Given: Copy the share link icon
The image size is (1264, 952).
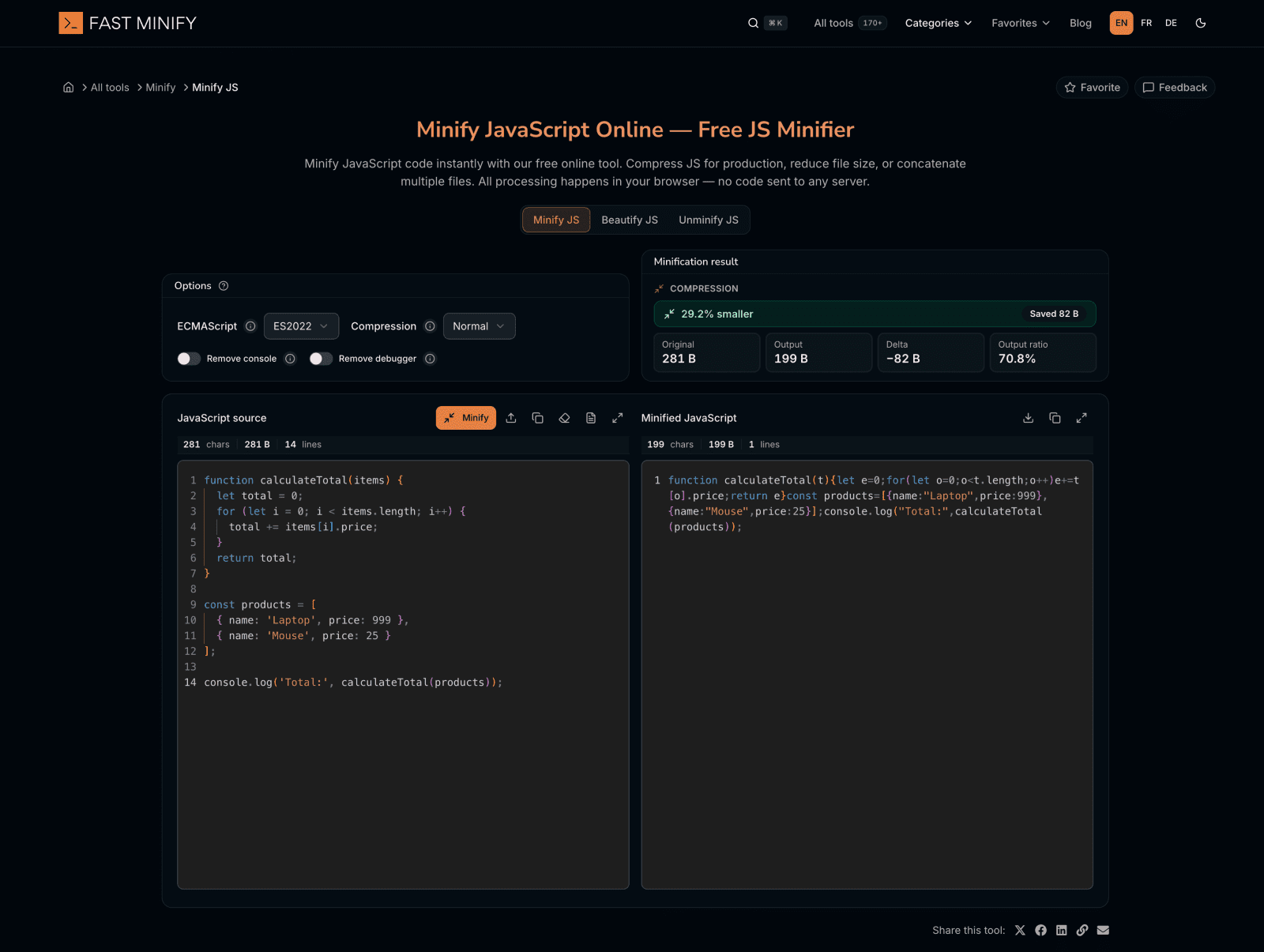Looking at the screenshot, I should [x=1082, y=930].
